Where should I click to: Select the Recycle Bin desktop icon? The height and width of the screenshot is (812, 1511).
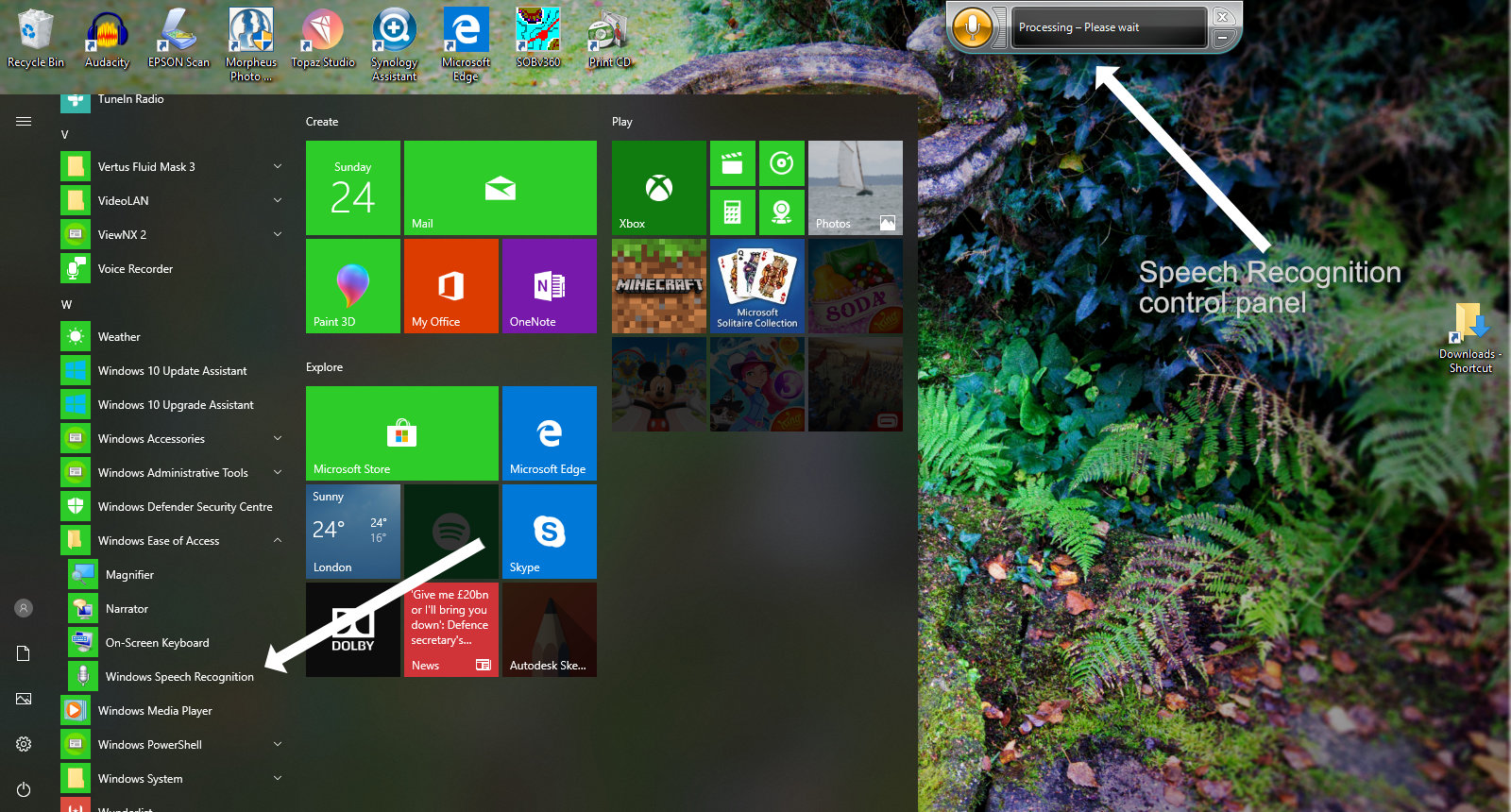(35, 39)
